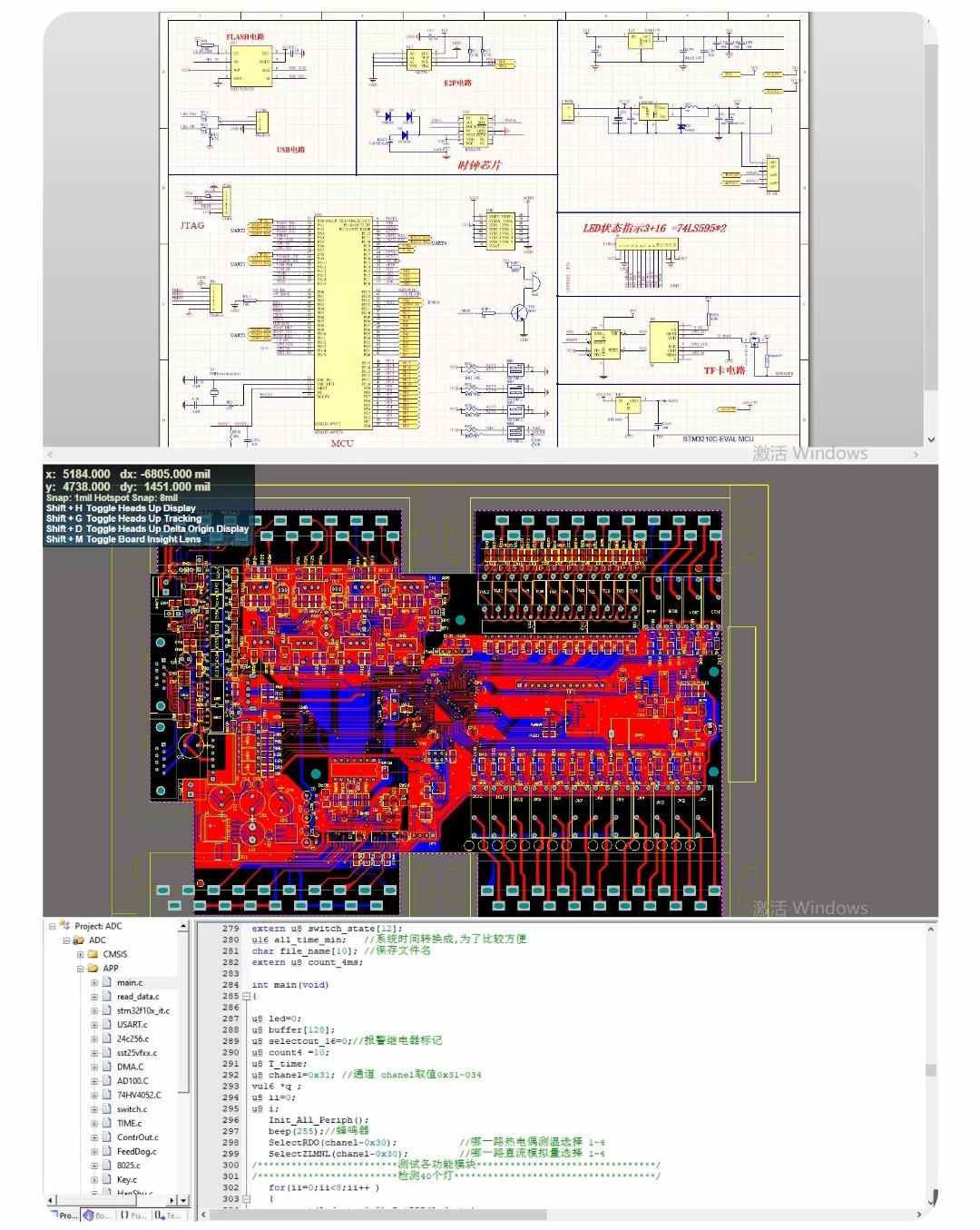Click the sst25vfxx.c file icon
The width and height of the screenshot is (980, 1230).
[x=107, y=1053]
